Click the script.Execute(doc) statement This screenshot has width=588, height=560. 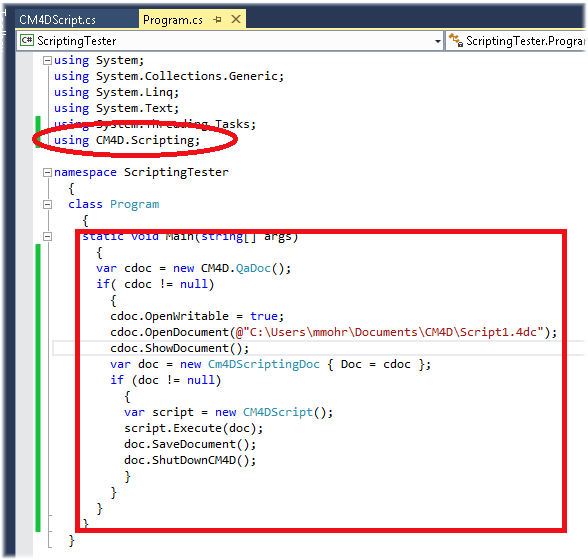[x=194, y=428]
